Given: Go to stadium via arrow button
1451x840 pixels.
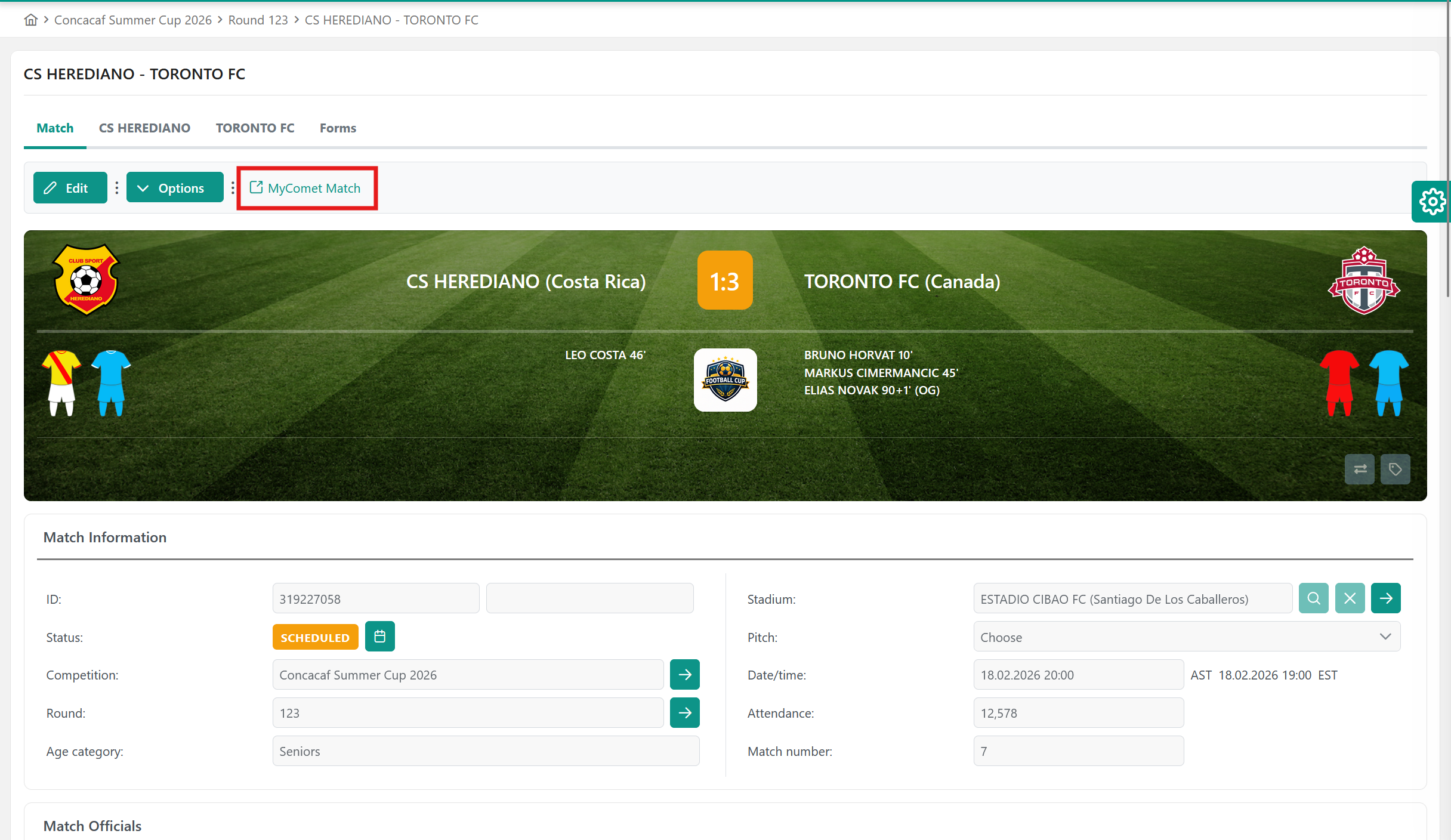Looking at the screenshot, I should tap(1385, 598).
